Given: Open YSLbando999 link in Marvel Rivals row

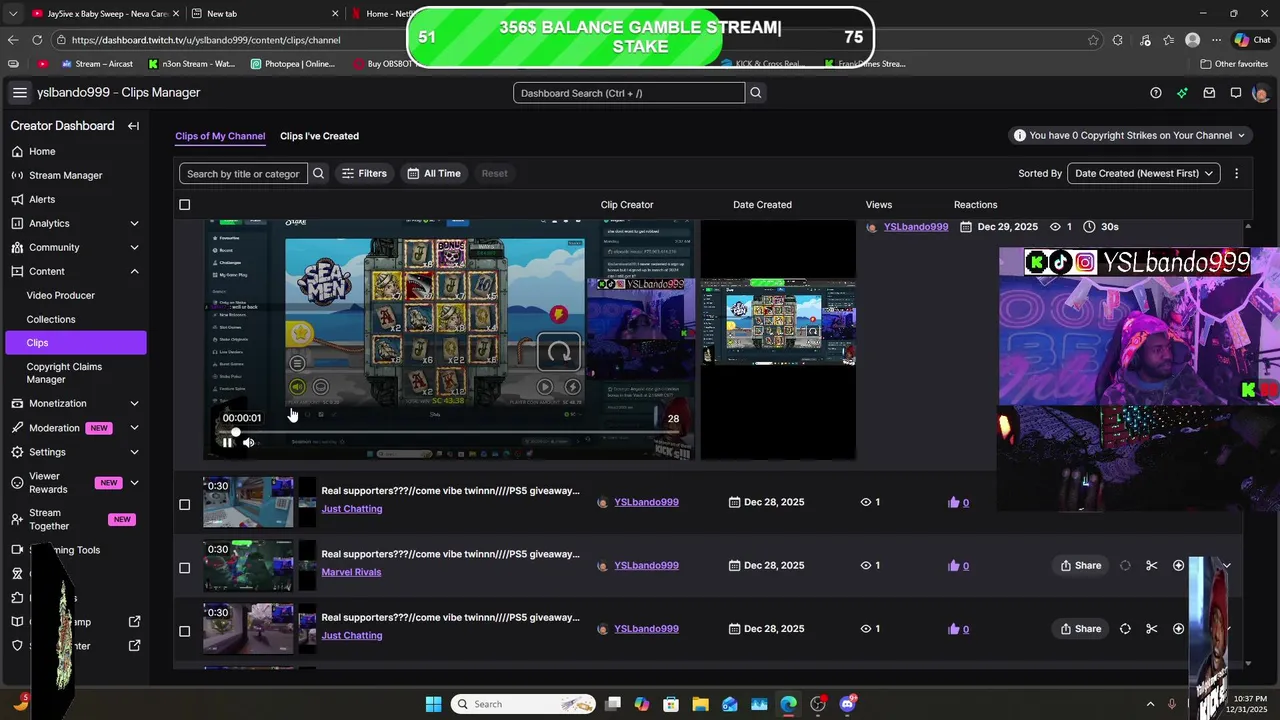Looking at the screenshot, I should pos(646,565).
